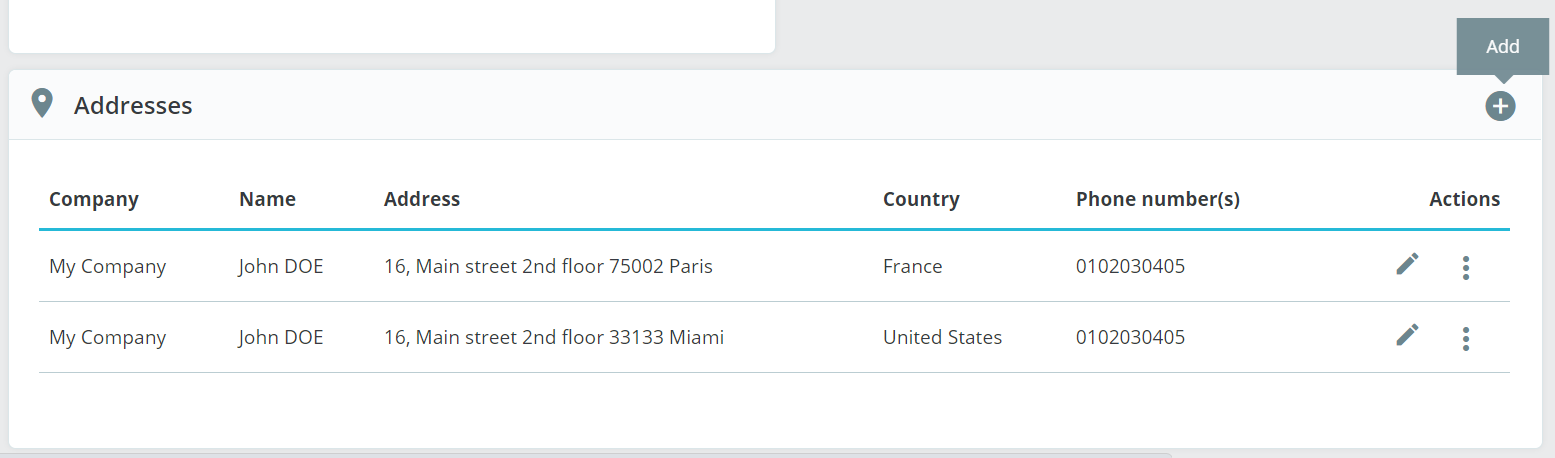
Task: Click the Phone number(s) column header
Action: [1157, 199]
